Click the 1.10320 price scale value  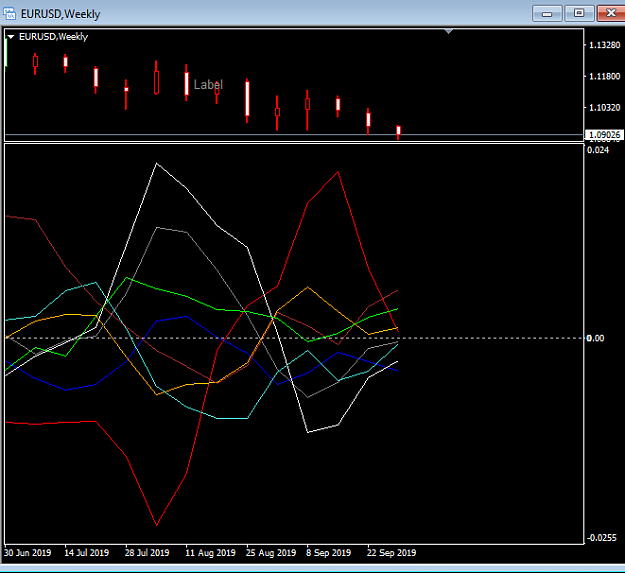click(604, 108)
